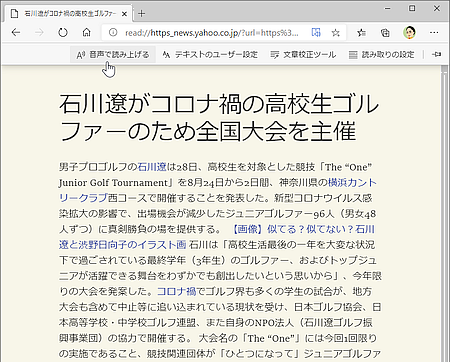Open the home page
The height and width of the screenshot is (362, 450).
87,32
